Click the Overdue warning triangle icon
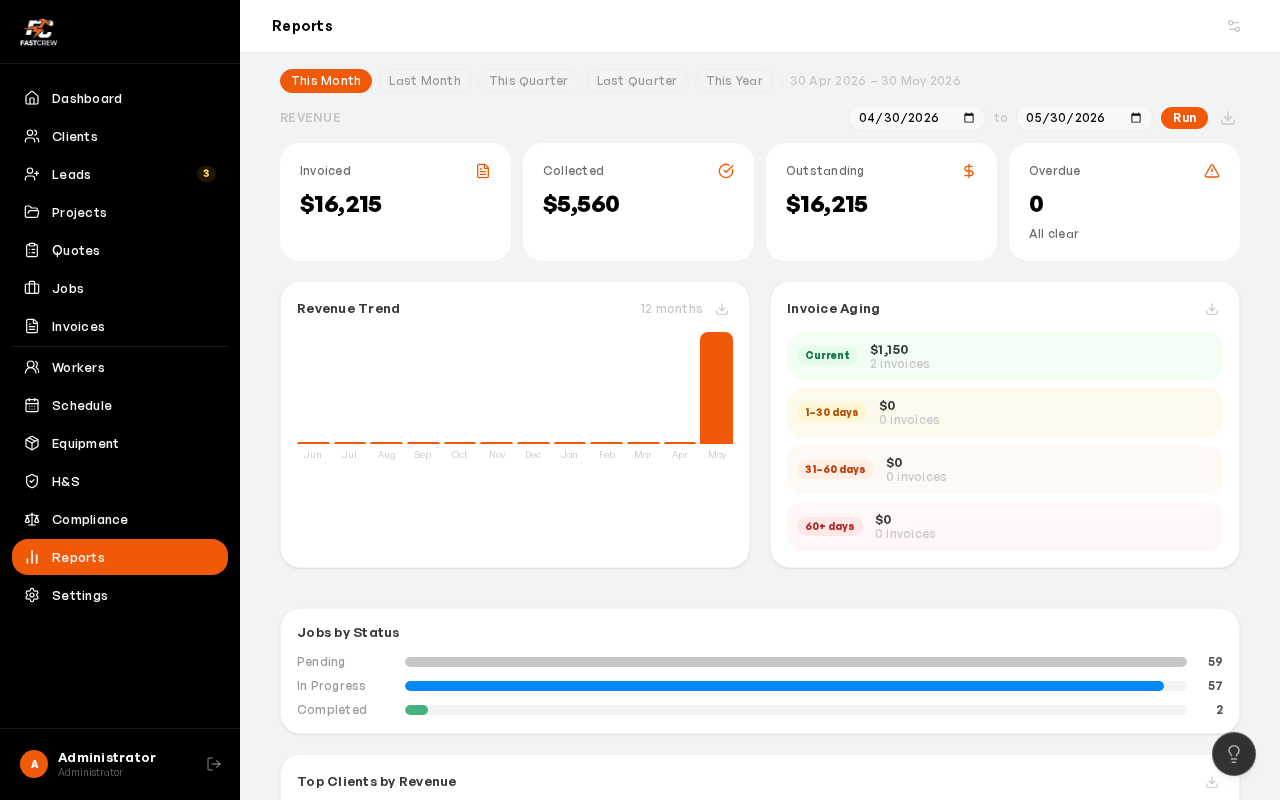Screen dimensions: 1280x800 coord(1212,171)
